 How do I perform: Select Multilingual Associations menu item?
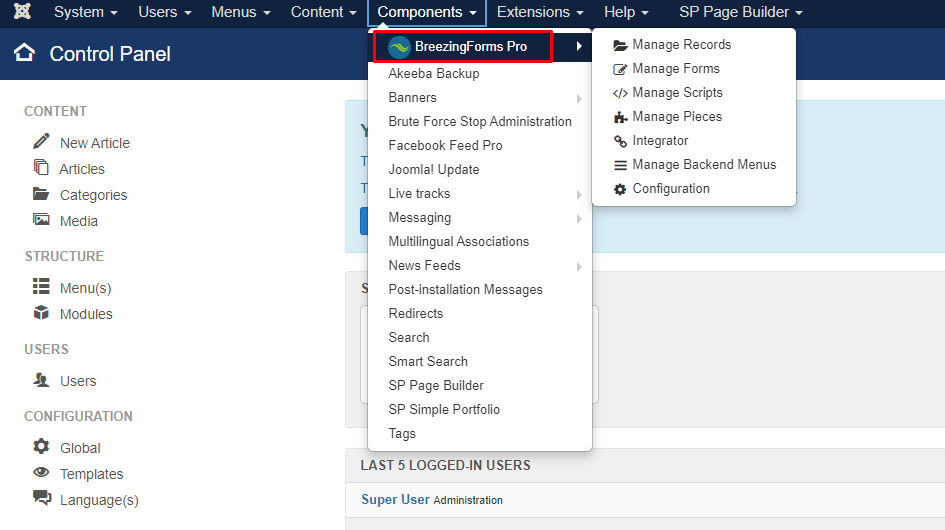(x=459, y=242)
